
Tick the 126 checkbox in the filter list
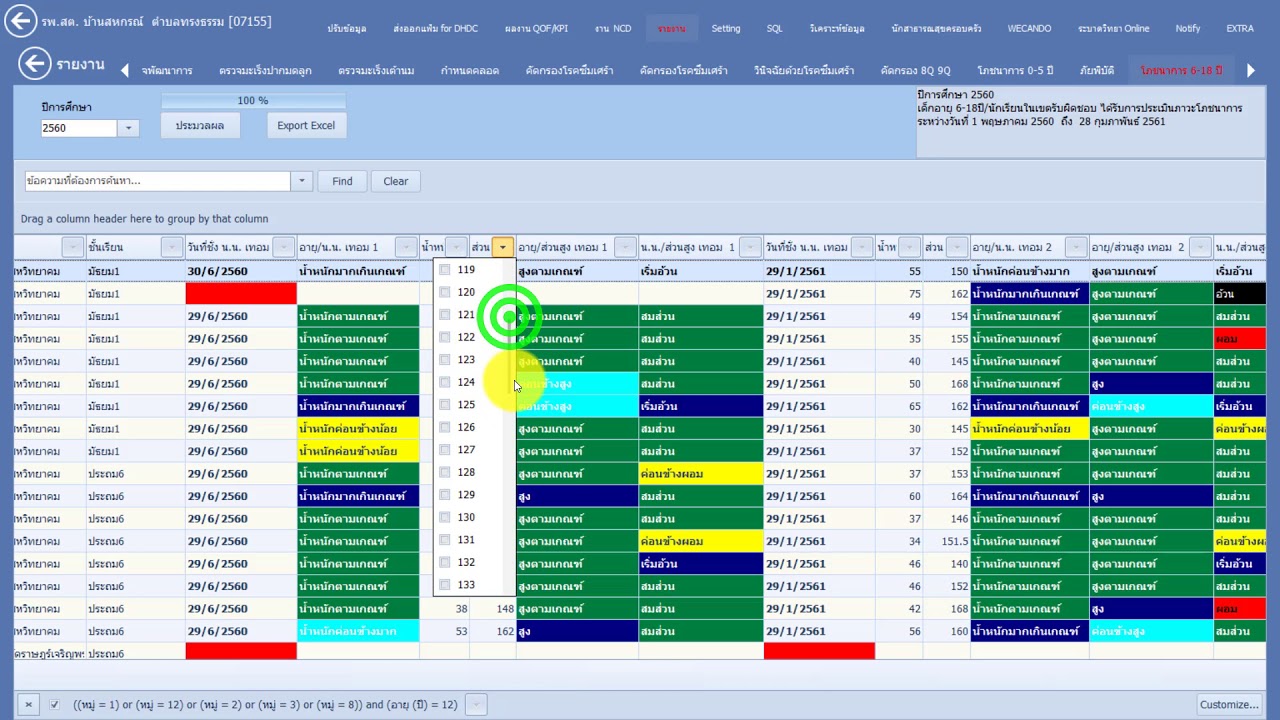(x=444, y=427)
